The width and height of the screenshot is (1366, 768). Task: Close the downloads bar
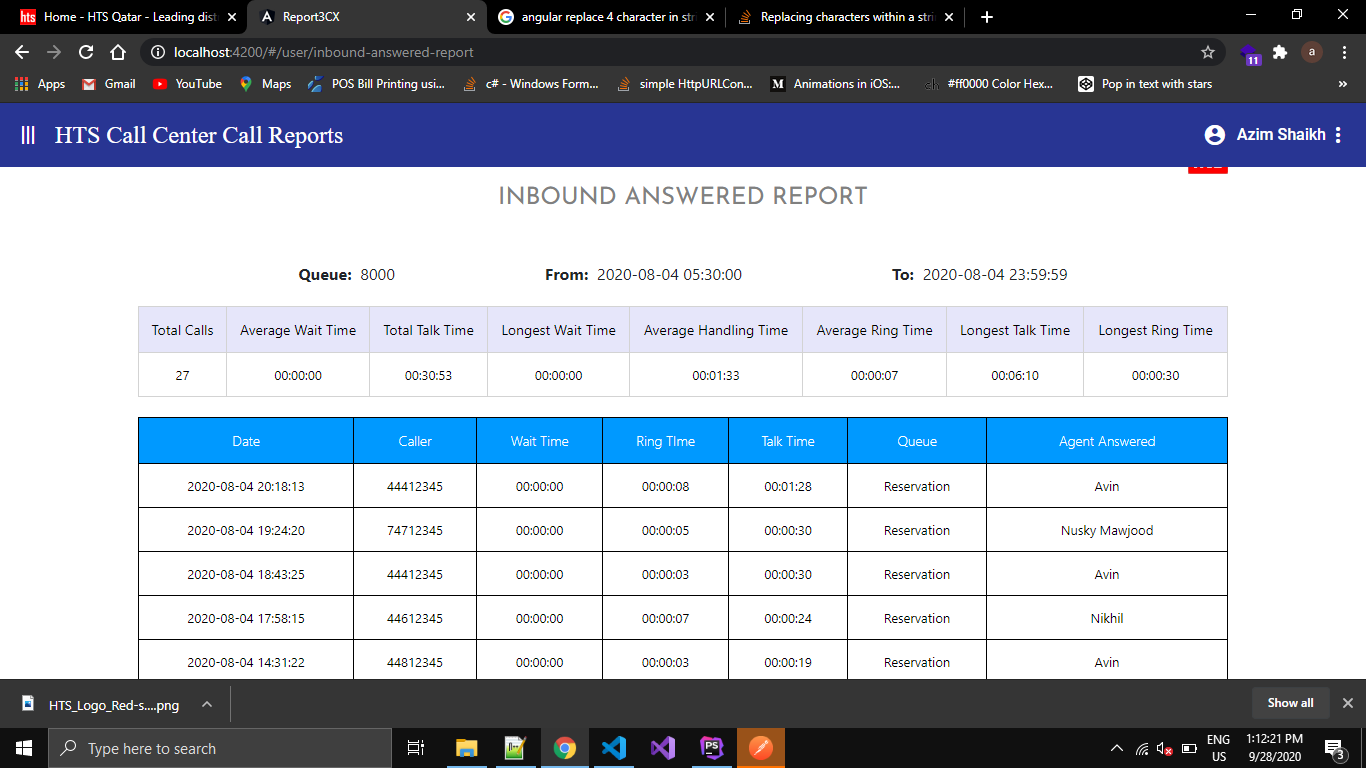click(1347, 703)
